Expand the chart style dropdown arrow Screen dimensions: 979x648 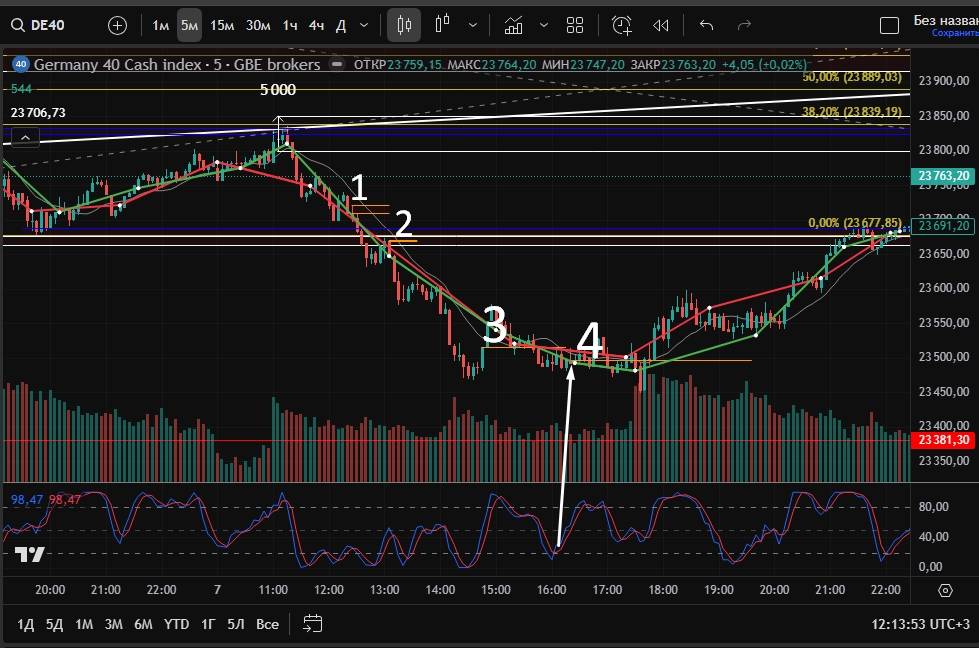473,25
